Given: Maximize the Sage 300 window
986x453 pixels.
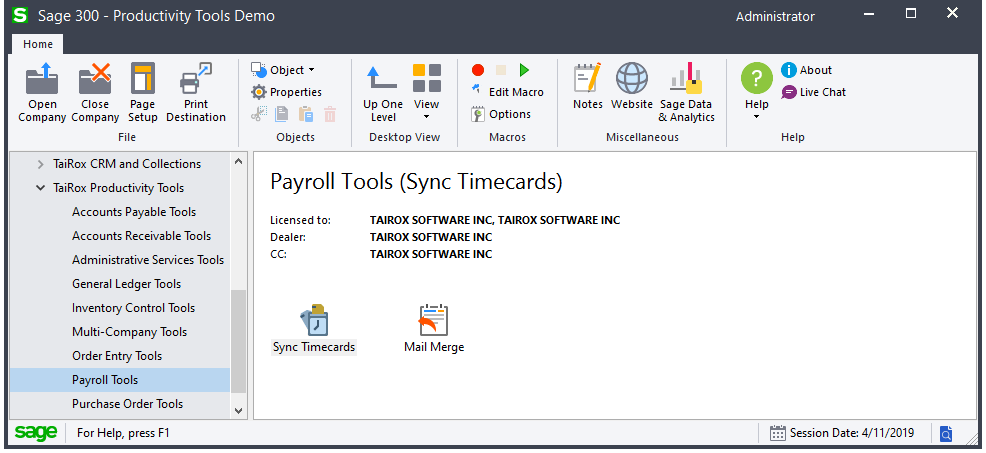Looking at the screenshot, I should [x=911, y=13].
